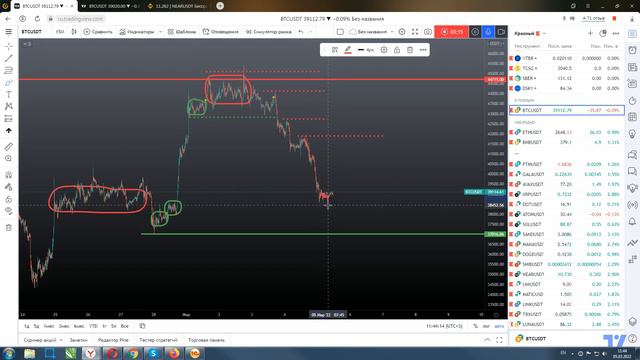Viewport: 640px width, 360px height.
Task: Expand the bottom panel with chevron
Action: tap(487, 340)
